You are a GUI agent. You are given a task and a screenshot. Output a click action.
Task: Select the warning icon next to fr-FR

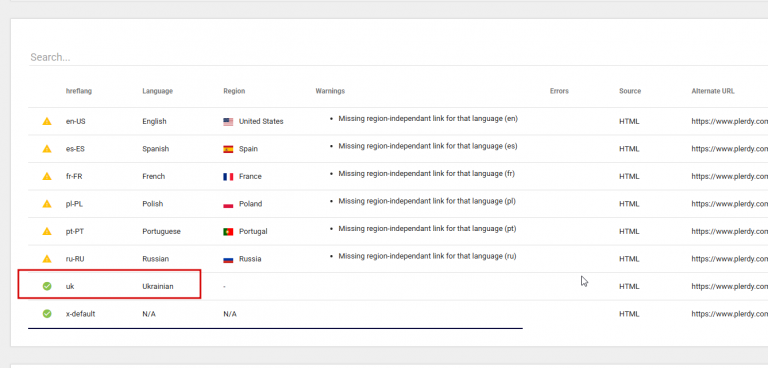pos(47,176)
